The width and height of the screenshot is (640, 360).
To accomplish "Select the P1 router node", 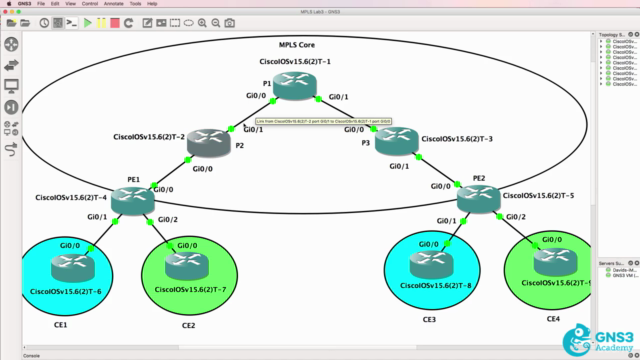I will click(x=295, y=85).
